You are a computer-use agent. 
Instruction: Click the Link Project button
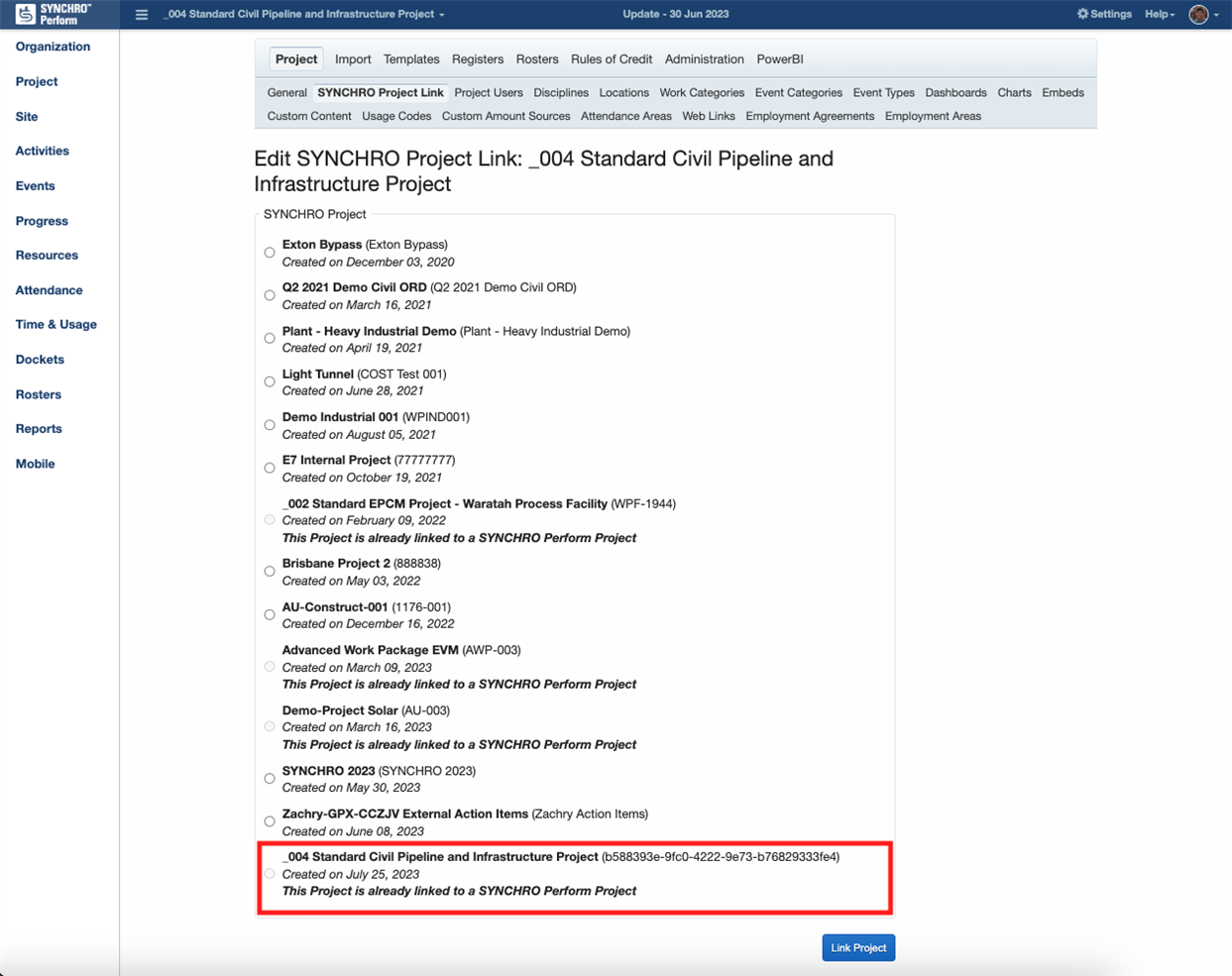(858, 948)
